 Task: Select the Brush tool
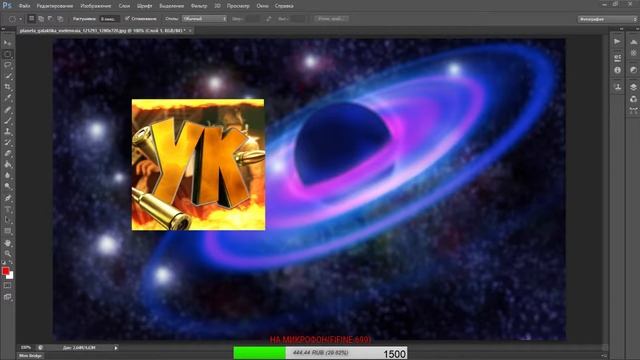(x=7, y=121)
